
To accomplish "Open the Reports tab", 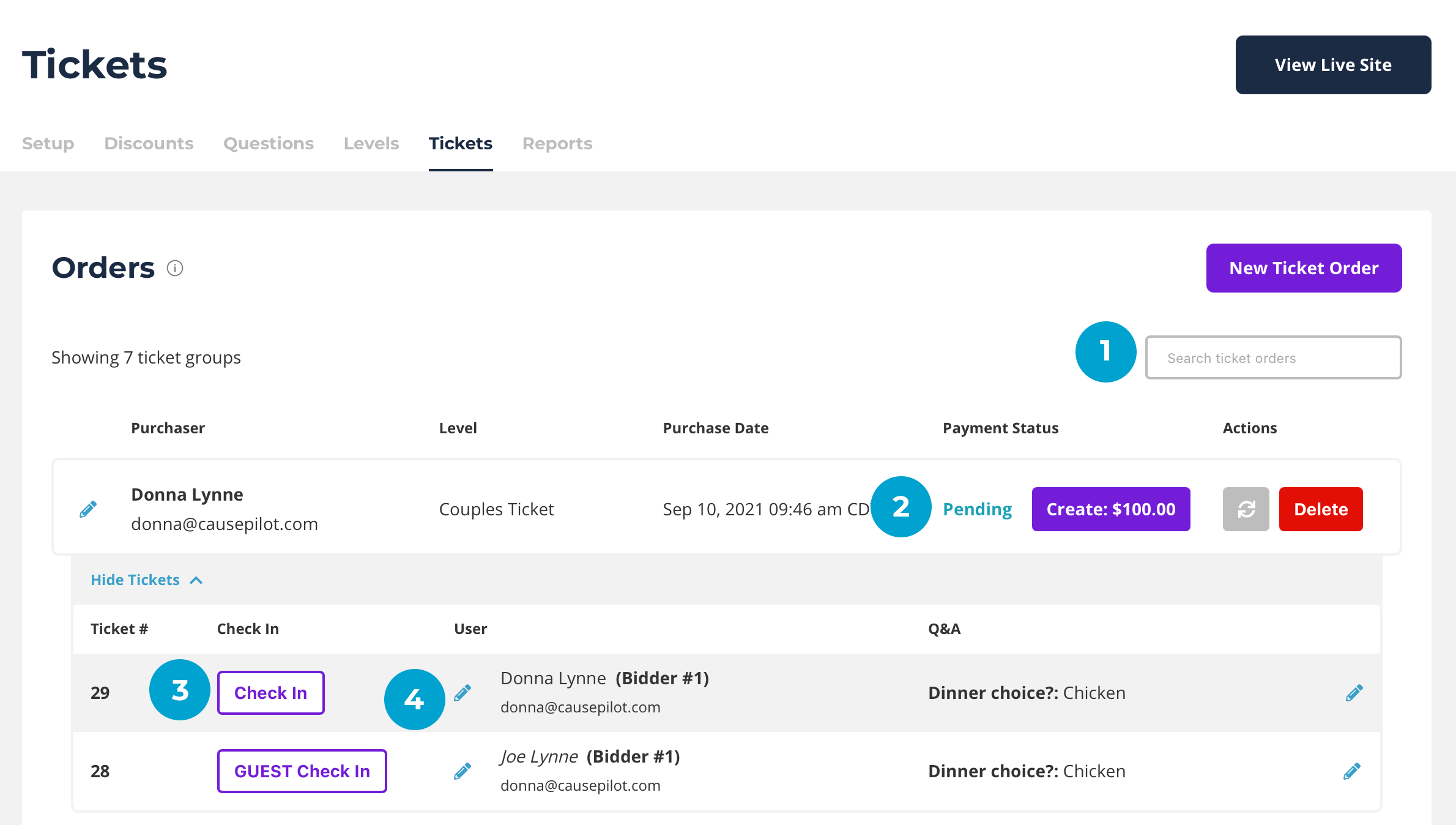I will click(x=557, y=143).
